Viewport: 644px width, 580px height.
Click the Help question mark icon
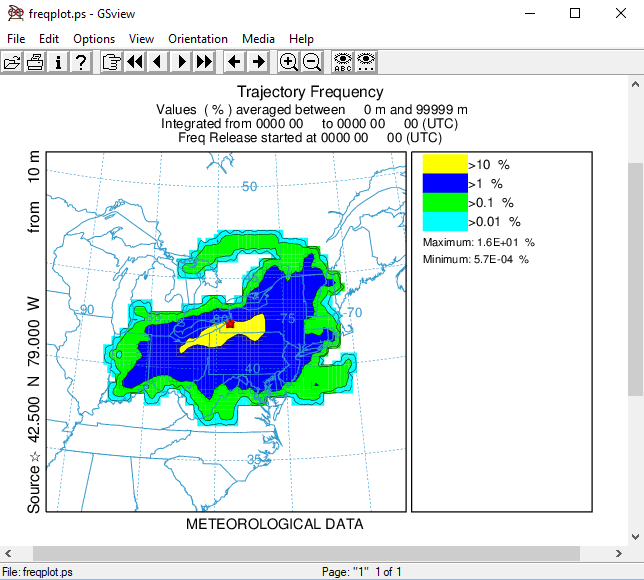pos(81,62)
